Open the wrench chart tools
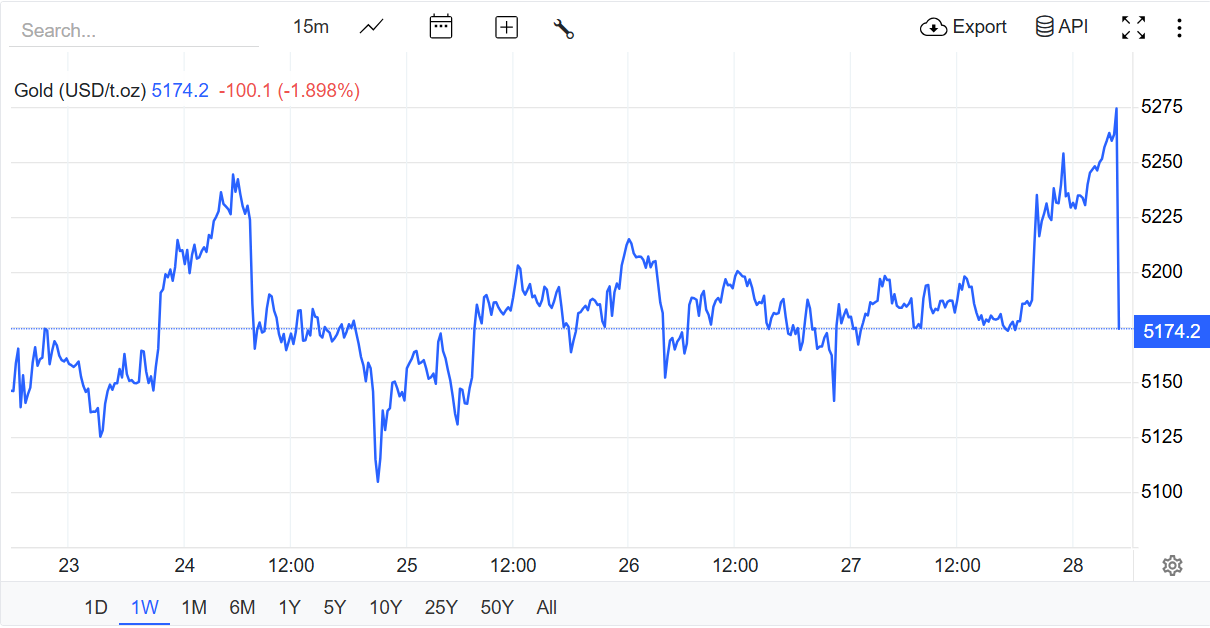1210x628 pixels. point(564,28)
